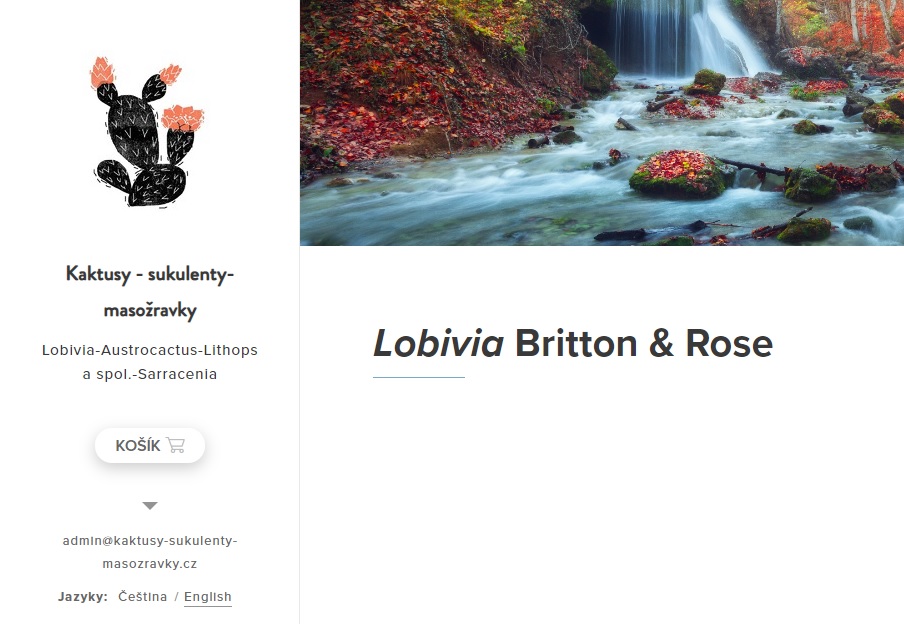This screenshot has width=904, height=624.
Task: Click the Lobivia Britton & Rose heading
Action: point(573,344)
